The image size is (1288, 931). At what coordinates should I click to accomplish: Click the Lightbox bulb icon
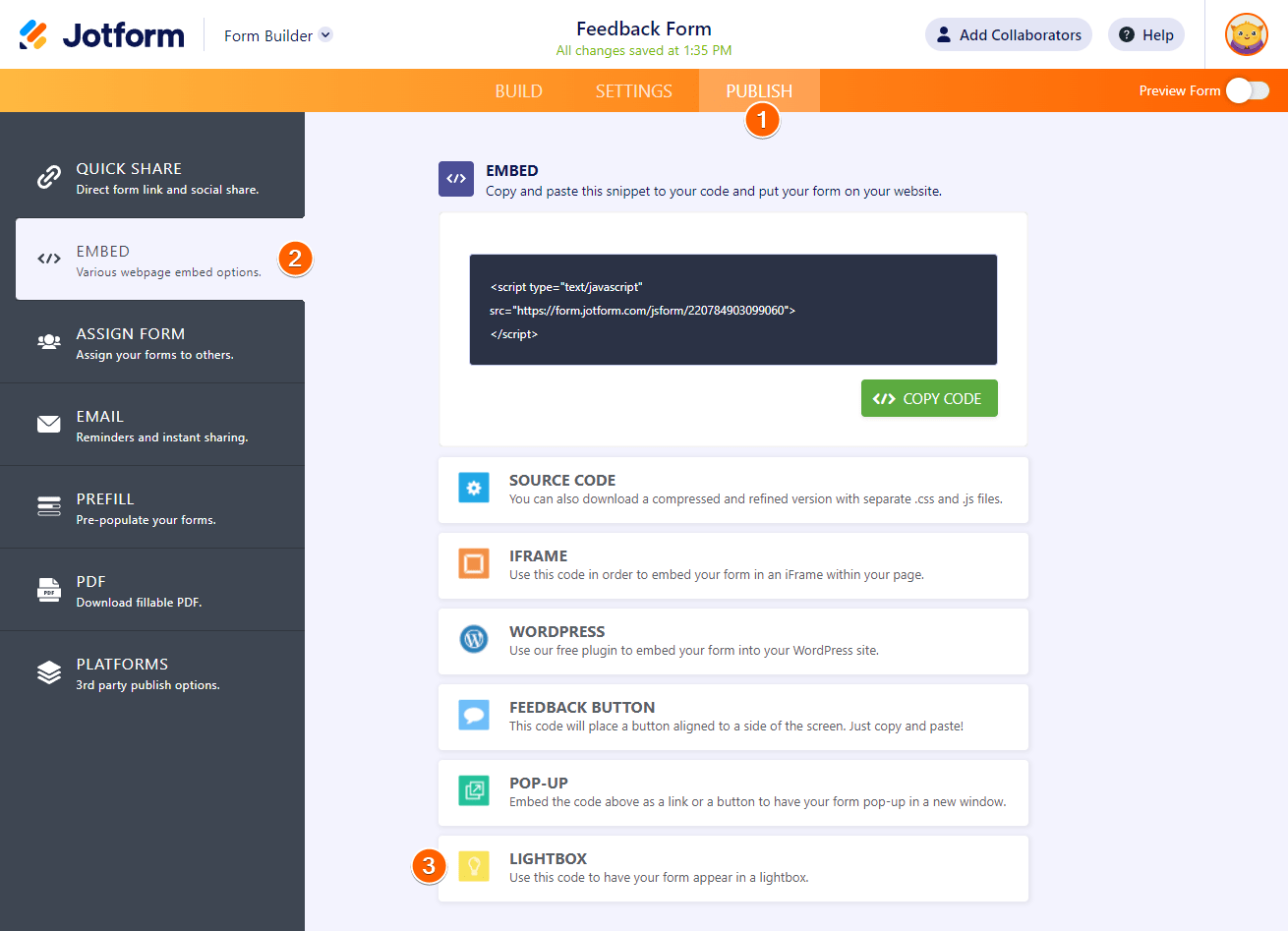click(474, 866)
